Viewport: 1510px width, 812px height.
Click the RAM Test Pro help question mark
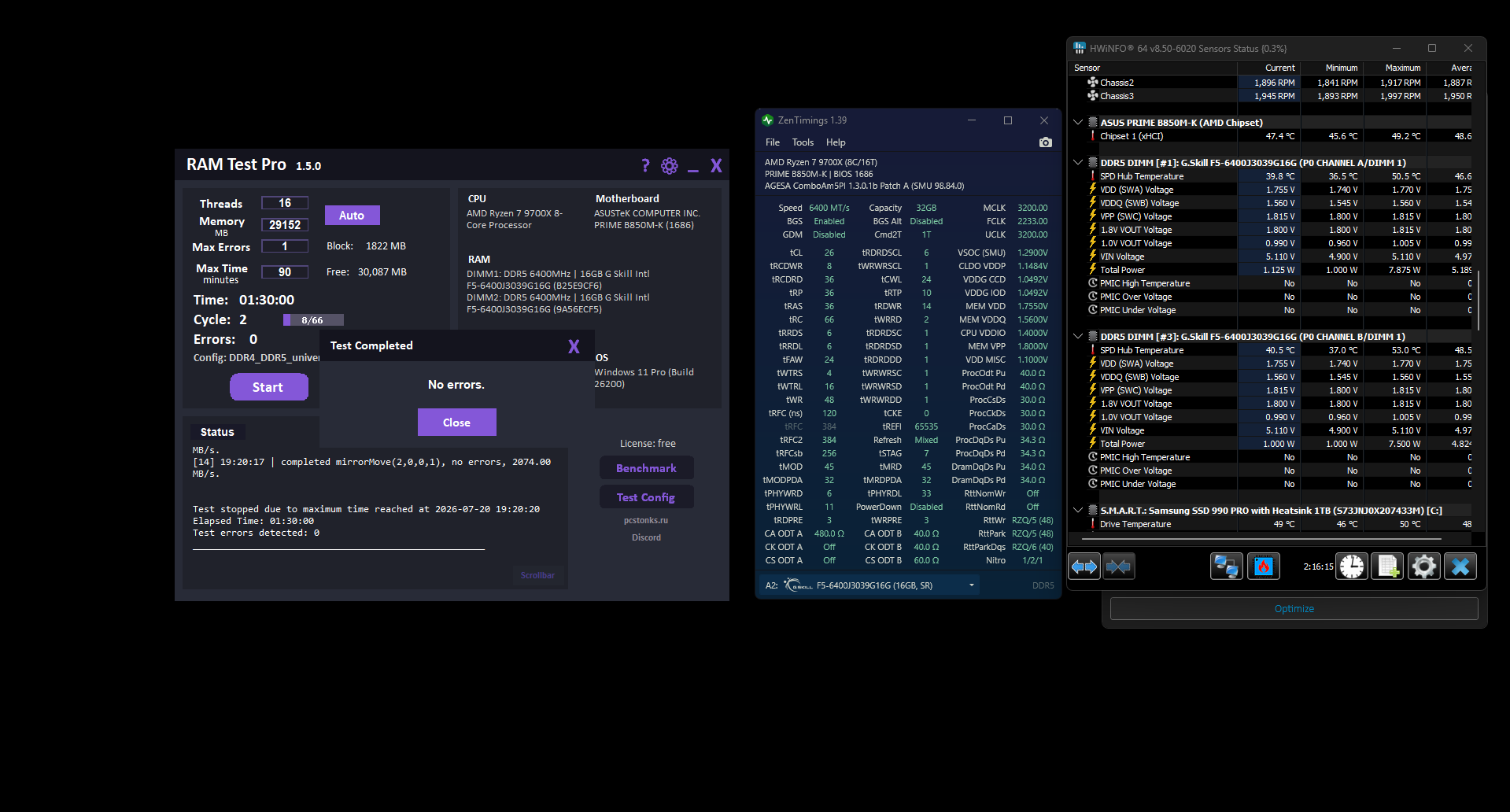point(645,165)
